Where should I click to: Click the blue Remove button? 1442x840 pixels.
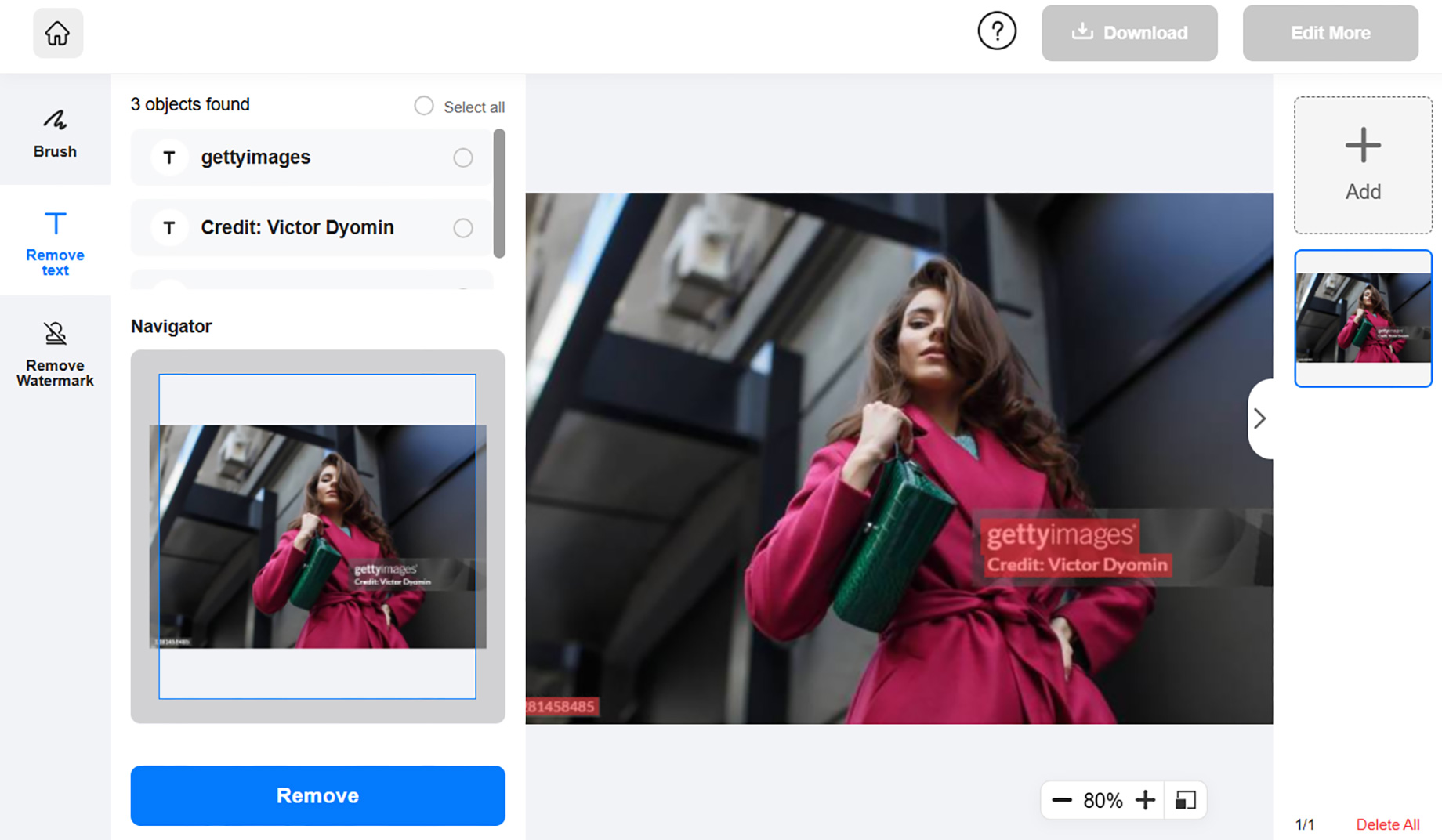point(317,795)
